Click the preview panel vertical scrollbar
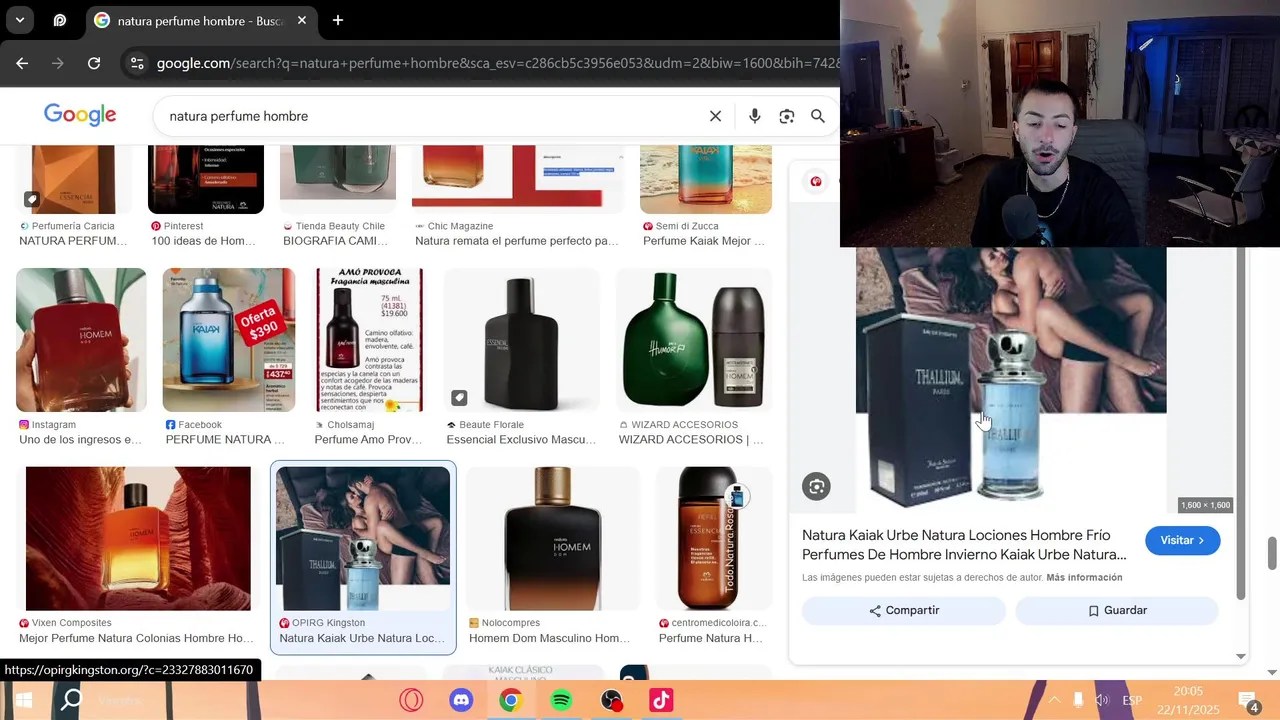 1241,425
